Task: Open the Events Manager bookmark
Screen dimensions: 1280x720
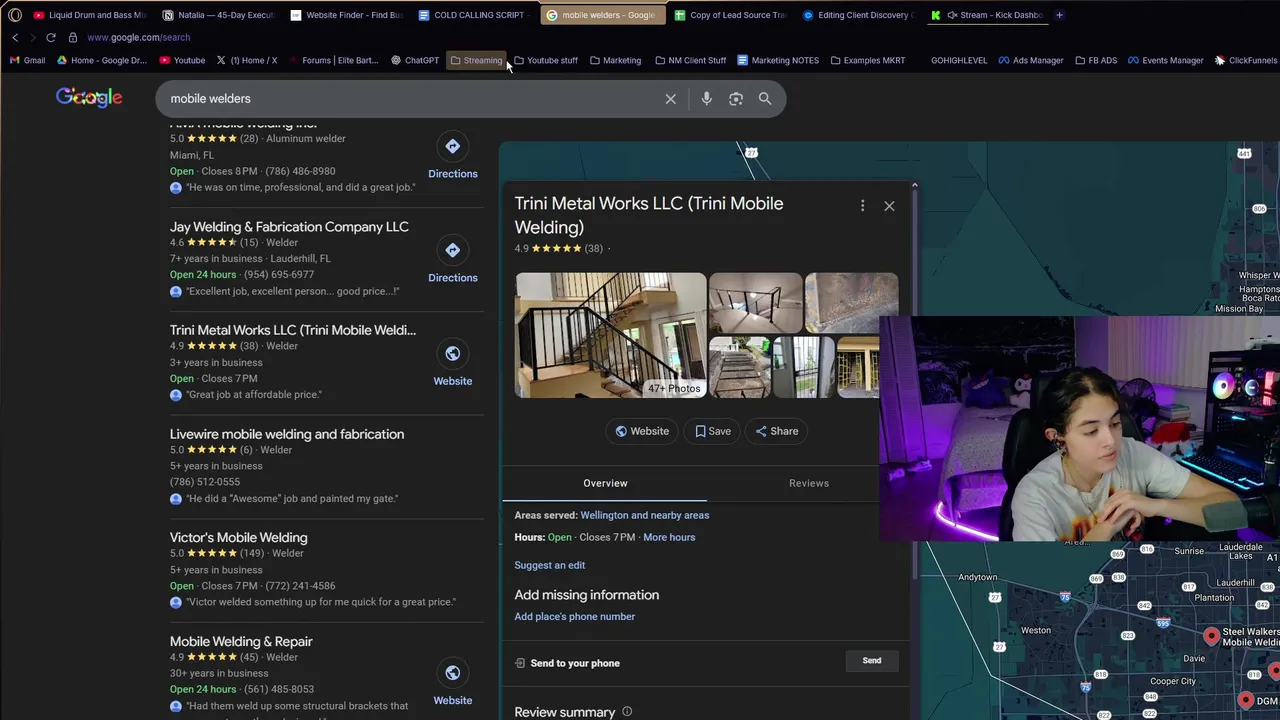Action: (1166, 60)
